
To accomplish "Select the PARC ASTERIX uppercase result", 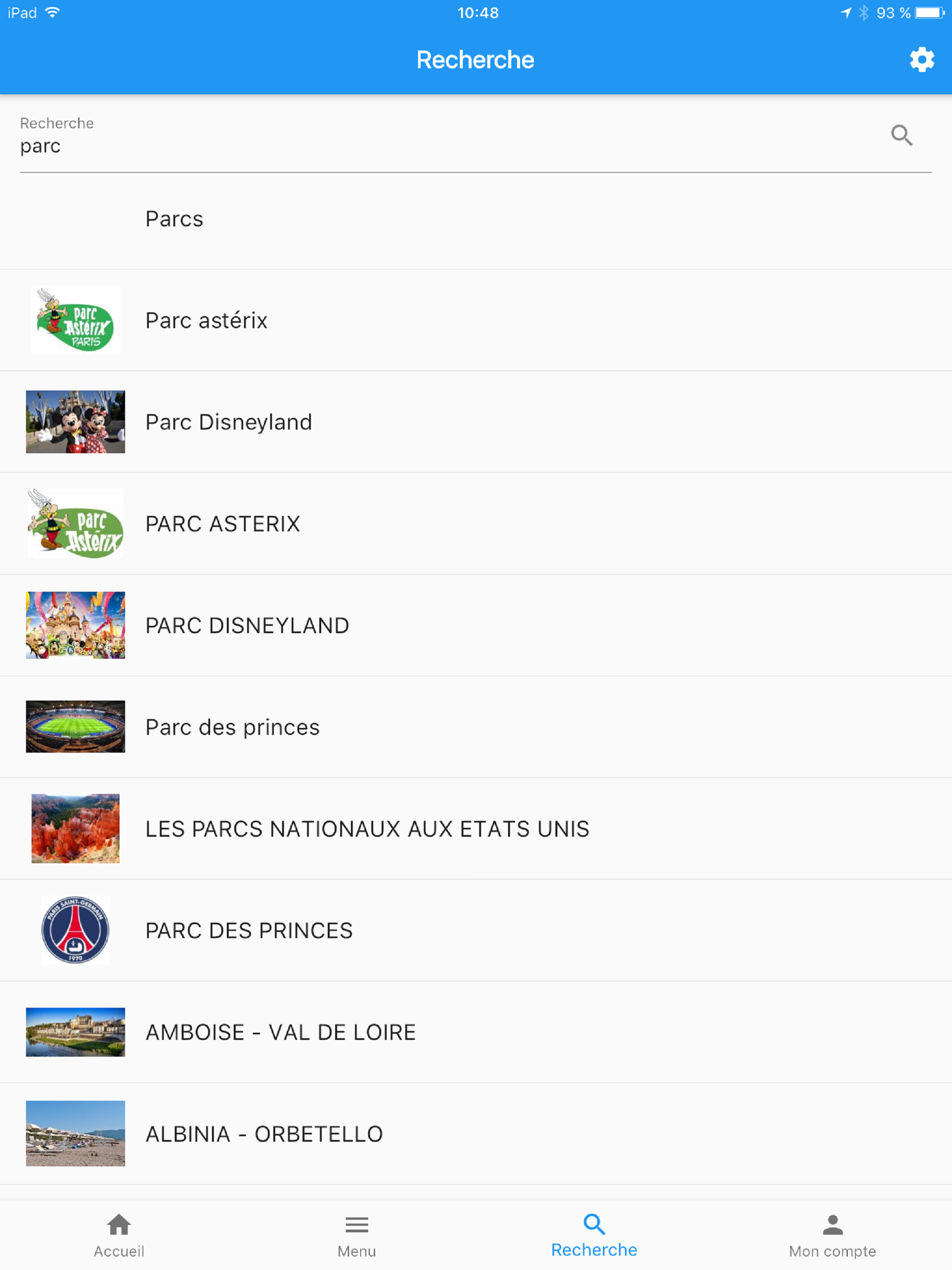I will coord(476,523).
